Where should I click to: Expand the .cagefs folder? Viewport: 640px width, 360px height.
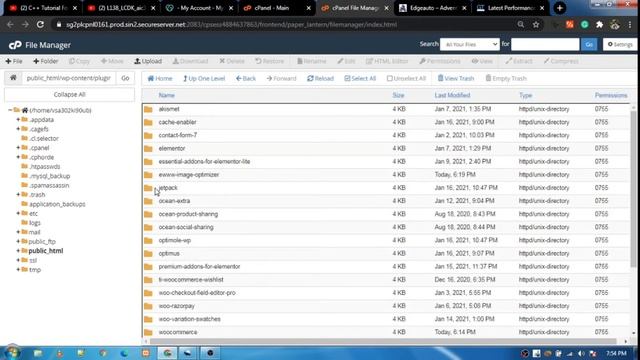[18, 129]
